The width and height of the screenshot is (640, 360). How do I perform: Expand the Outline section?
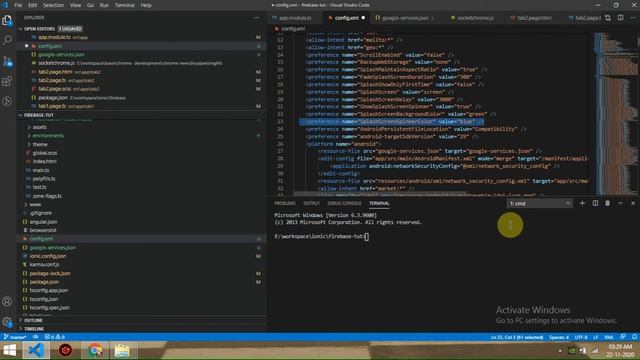coord(33,320)
